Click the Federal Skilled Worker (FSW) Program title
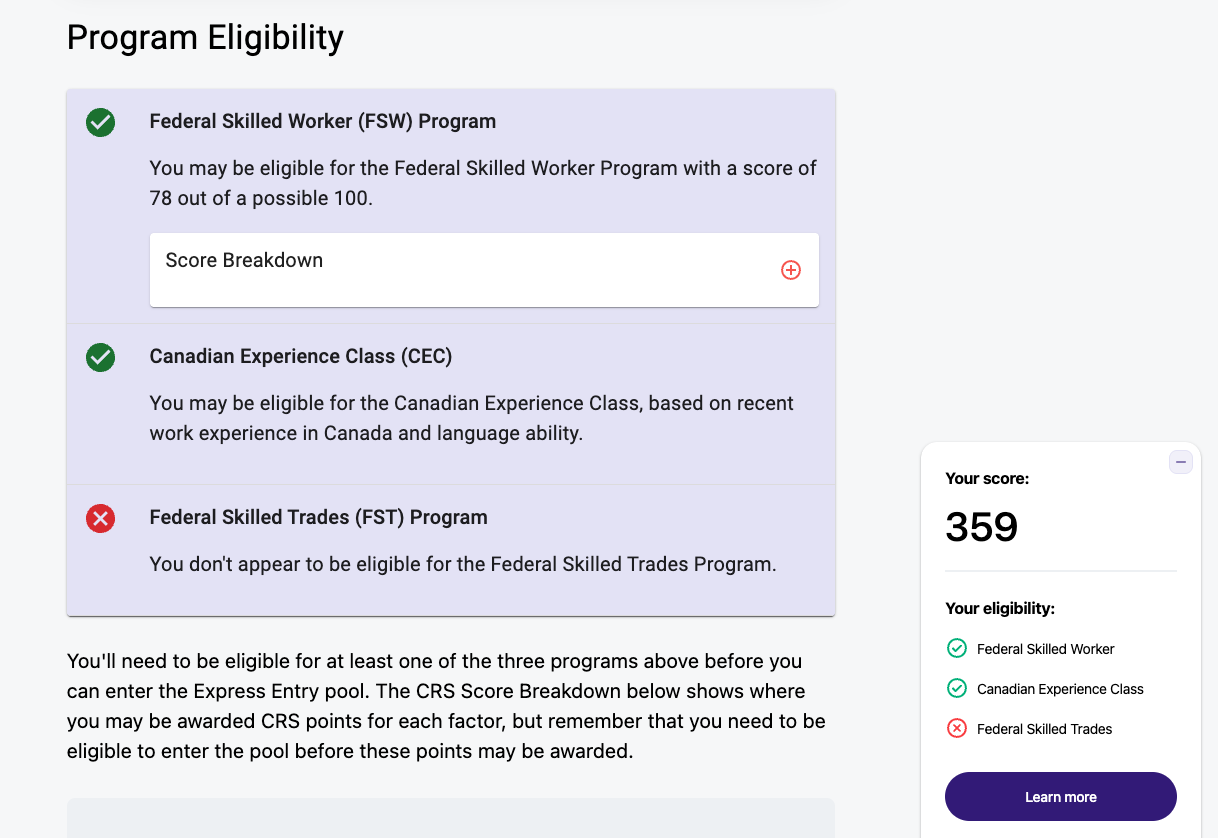Image resolution: width=1218 pixels, height=838 pixels. (322, 120)
